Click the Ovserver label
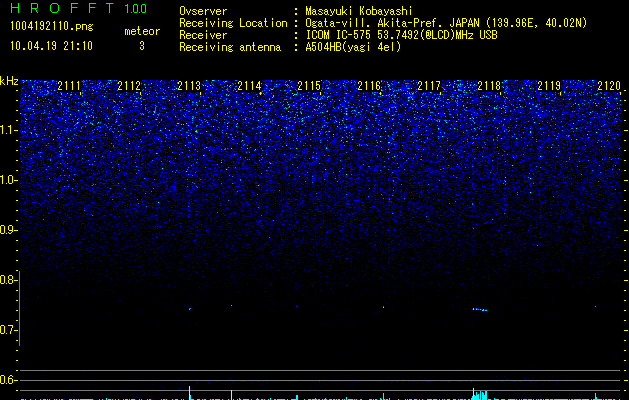The image size is (629, 400). (x=203, y=11)
